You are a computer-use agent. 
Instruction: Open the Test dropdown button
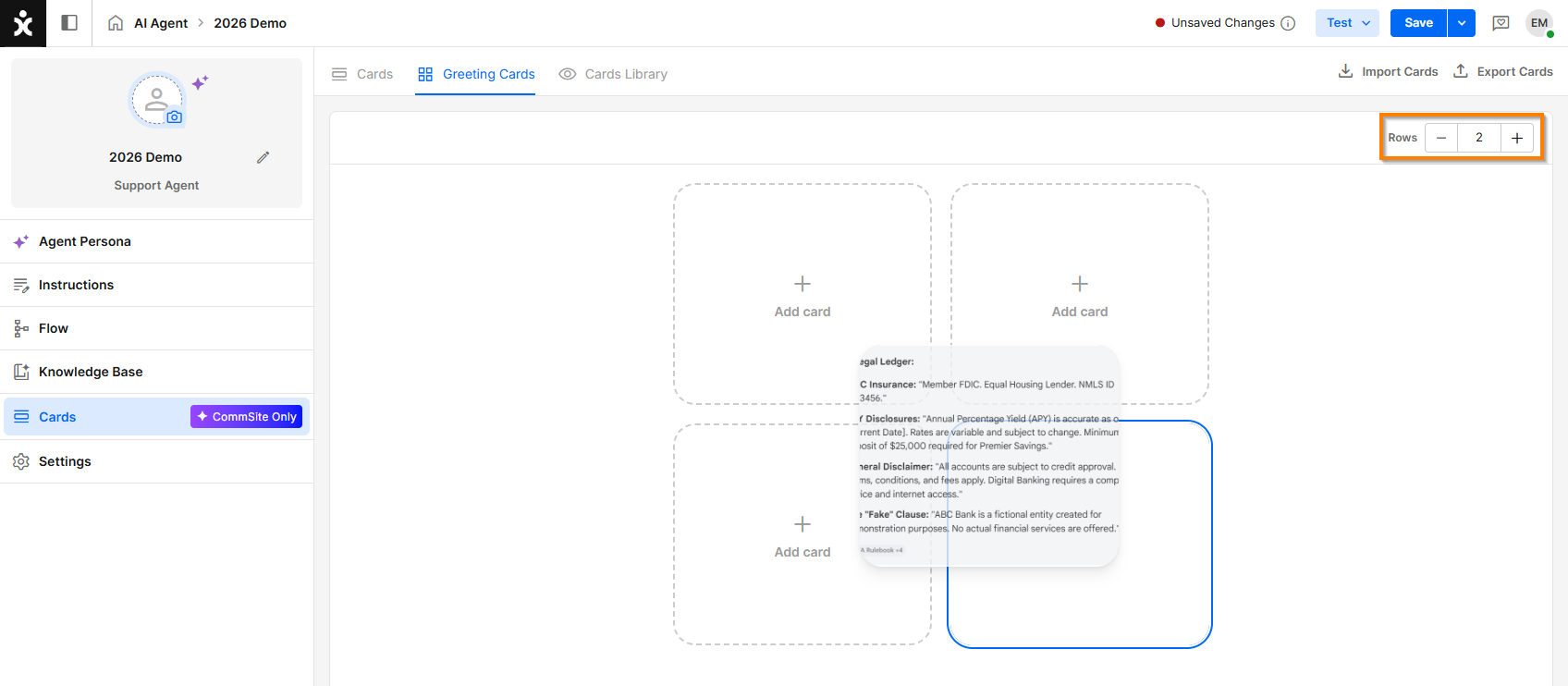(x=1347, y=23)
